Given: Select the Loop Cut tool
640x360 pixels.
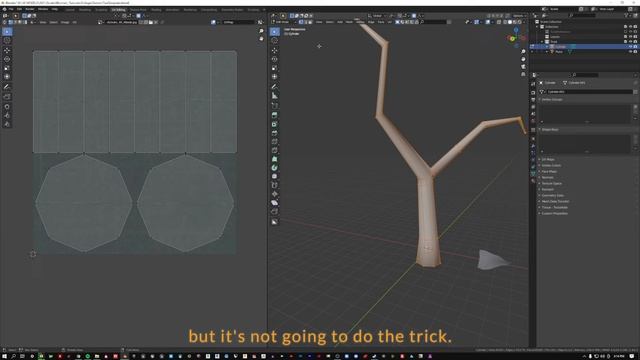Looking at the screenshot, I should [x=274, y=142].
